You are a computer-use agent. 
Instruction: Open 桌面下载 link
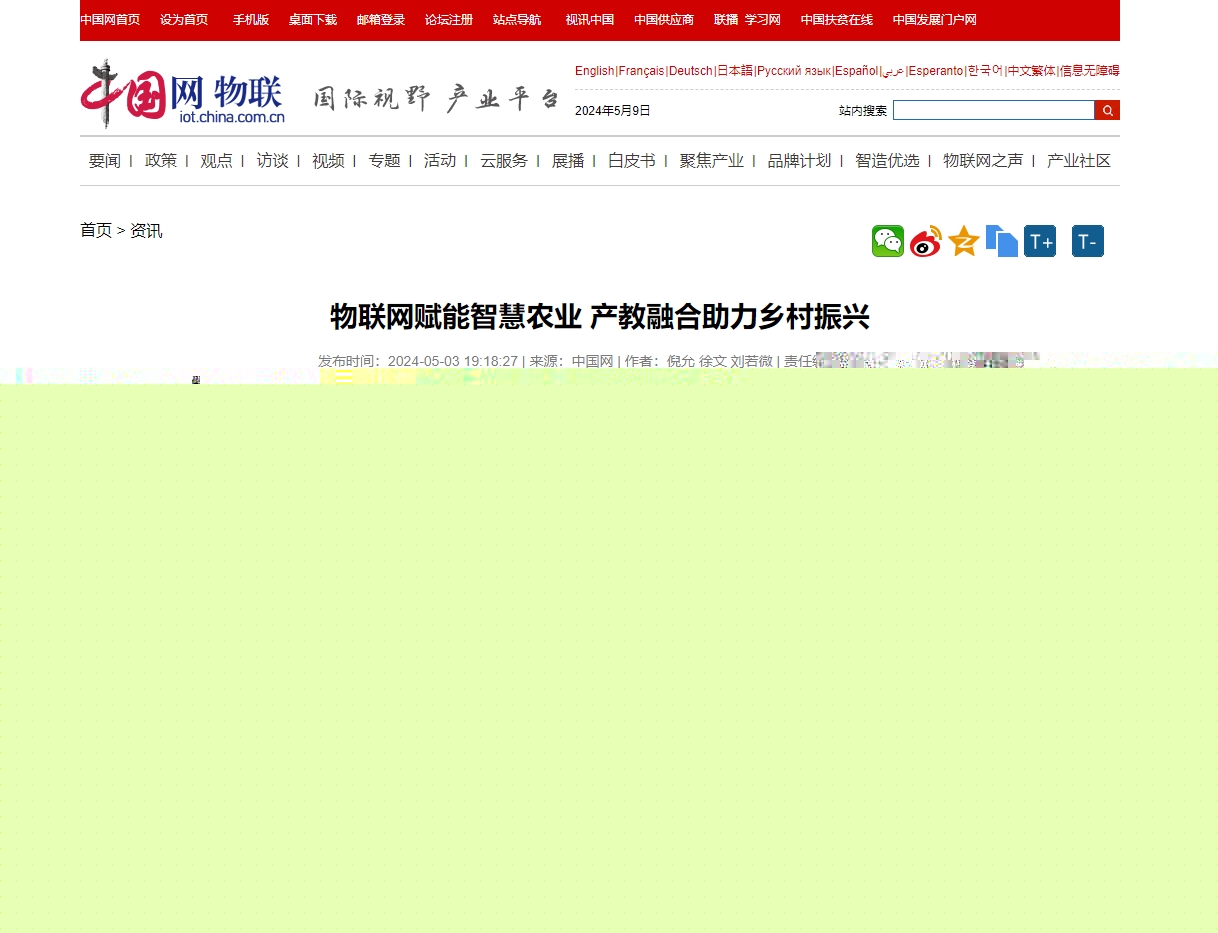[313, 20]
